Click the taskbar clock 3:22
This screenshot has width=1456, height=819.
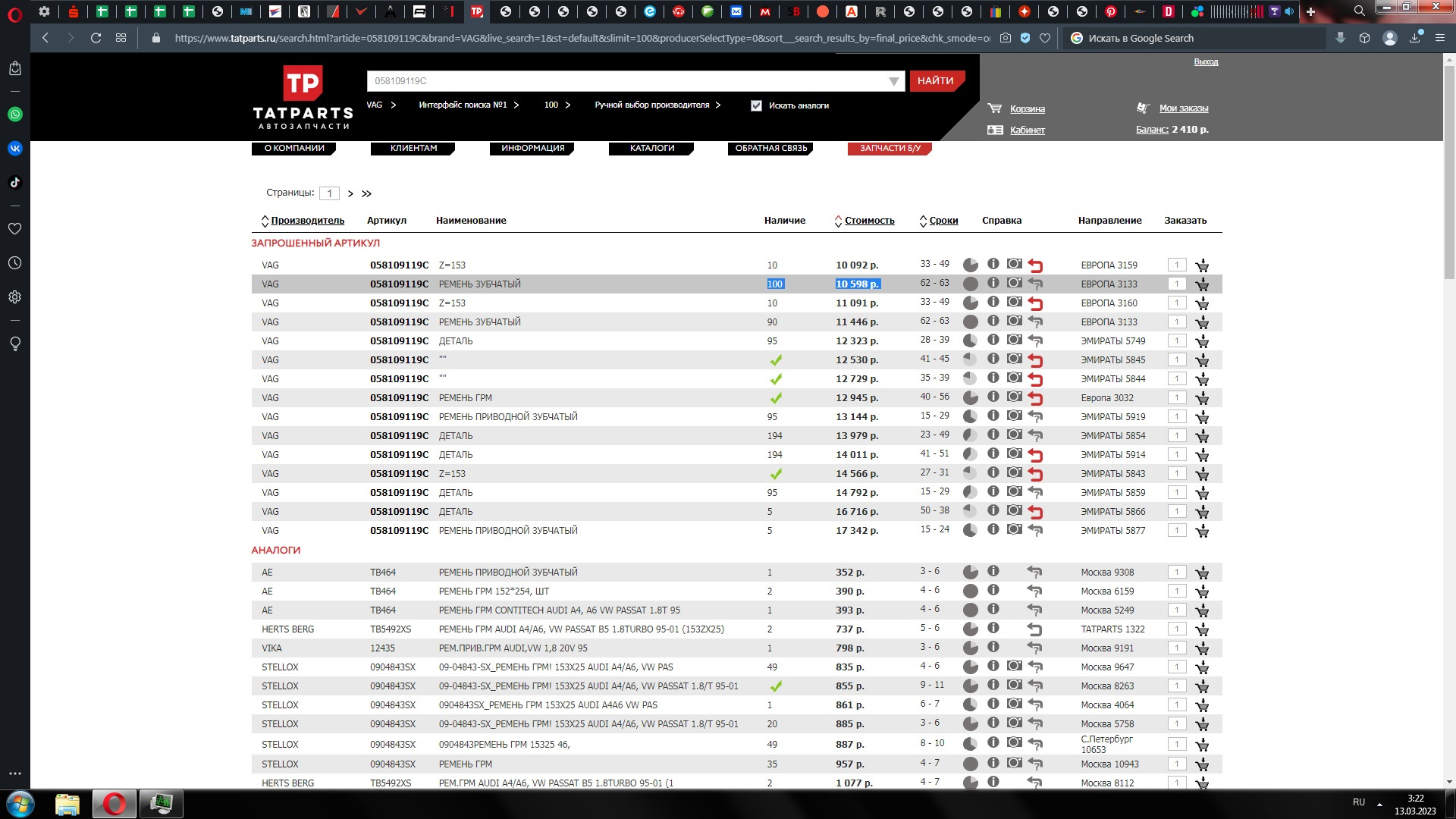click(x=1415, y=799)
